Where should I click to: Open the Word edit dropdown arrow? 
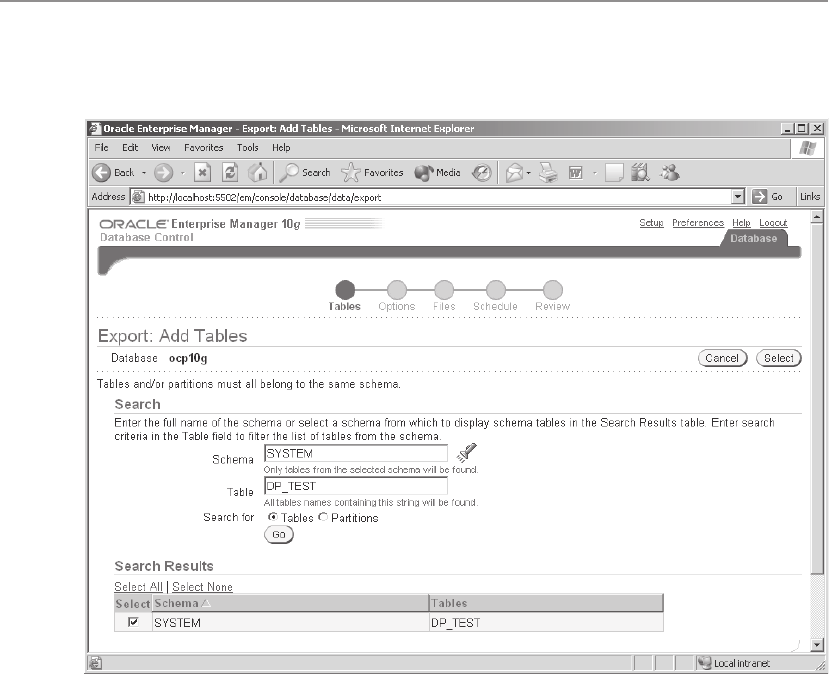pos(594,173)
